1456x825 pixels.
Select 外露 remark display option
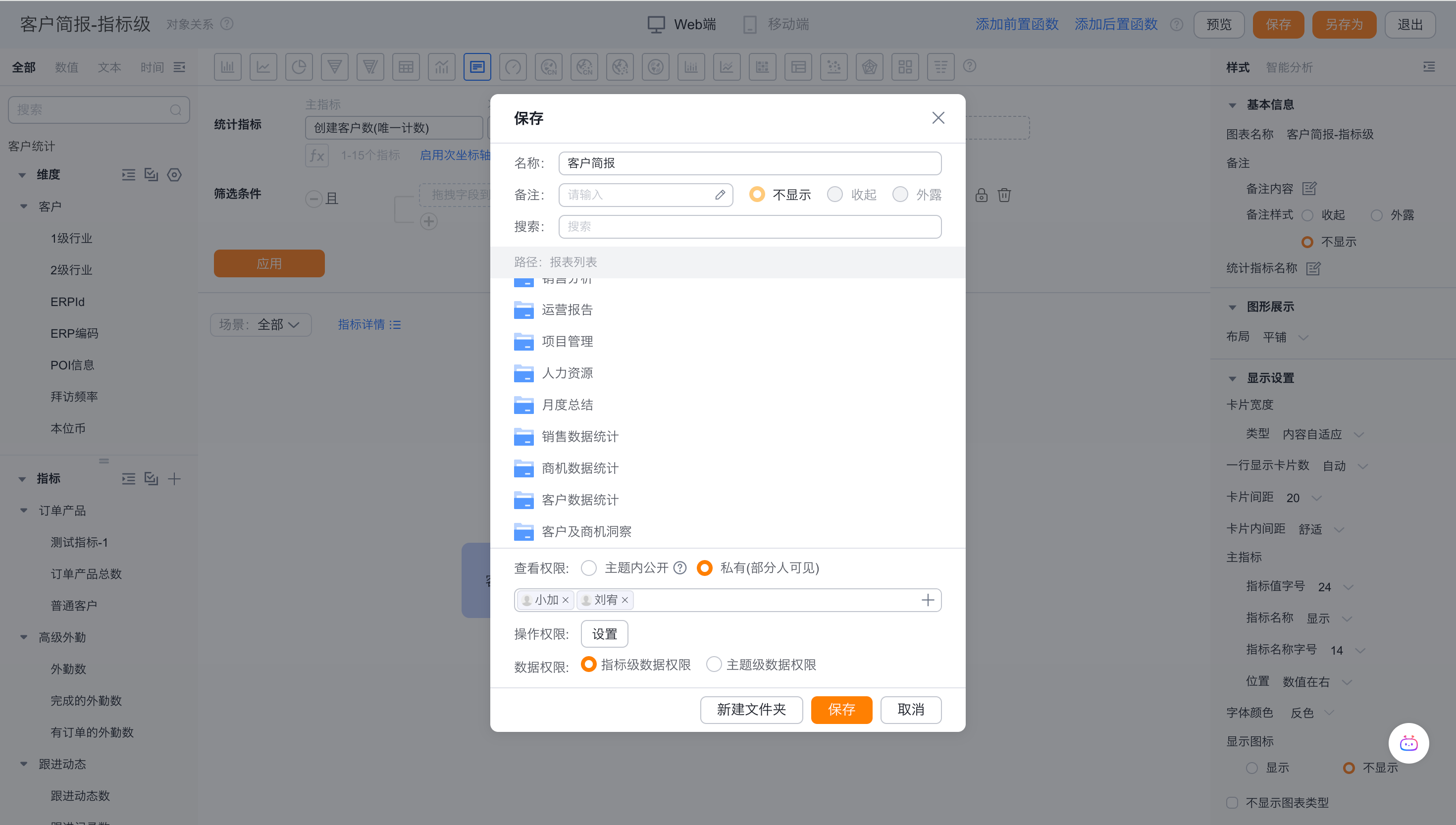coord(900,195)
